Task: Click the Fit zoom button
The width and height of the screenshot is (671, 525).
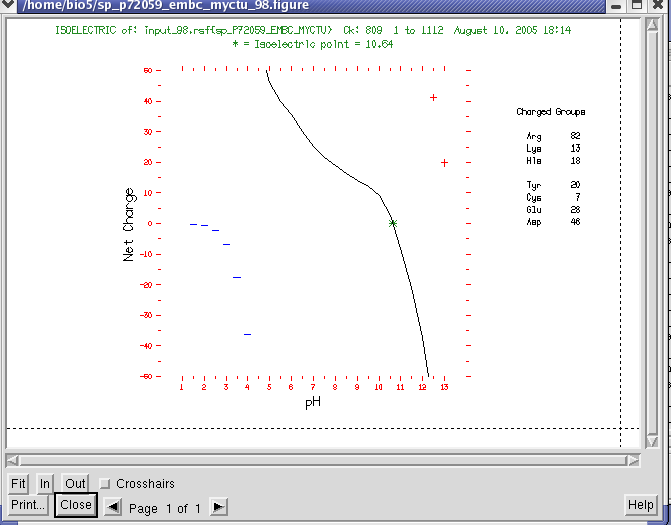Action: coord(18,484)
